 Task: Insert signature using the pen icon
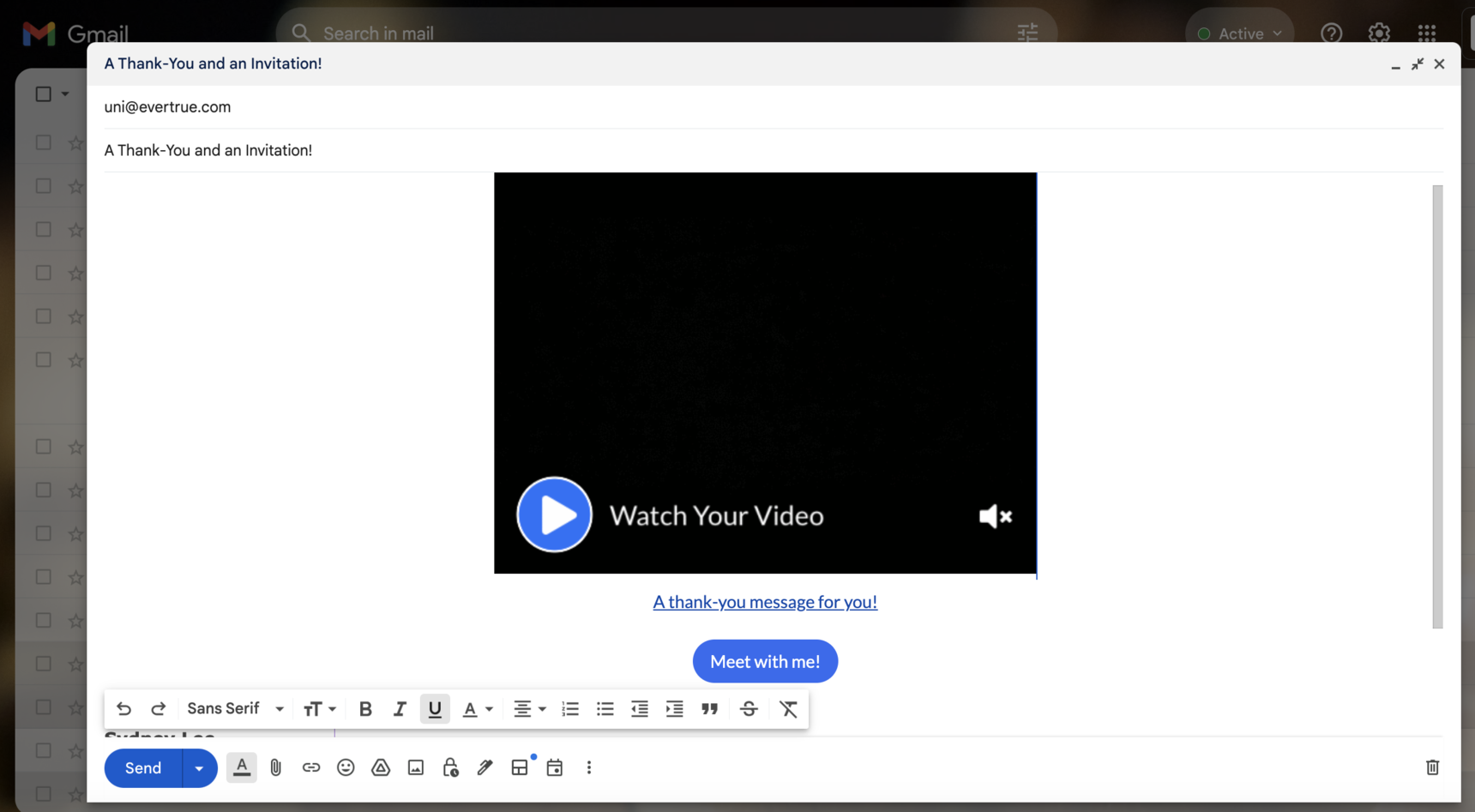(x=485, y=767)
